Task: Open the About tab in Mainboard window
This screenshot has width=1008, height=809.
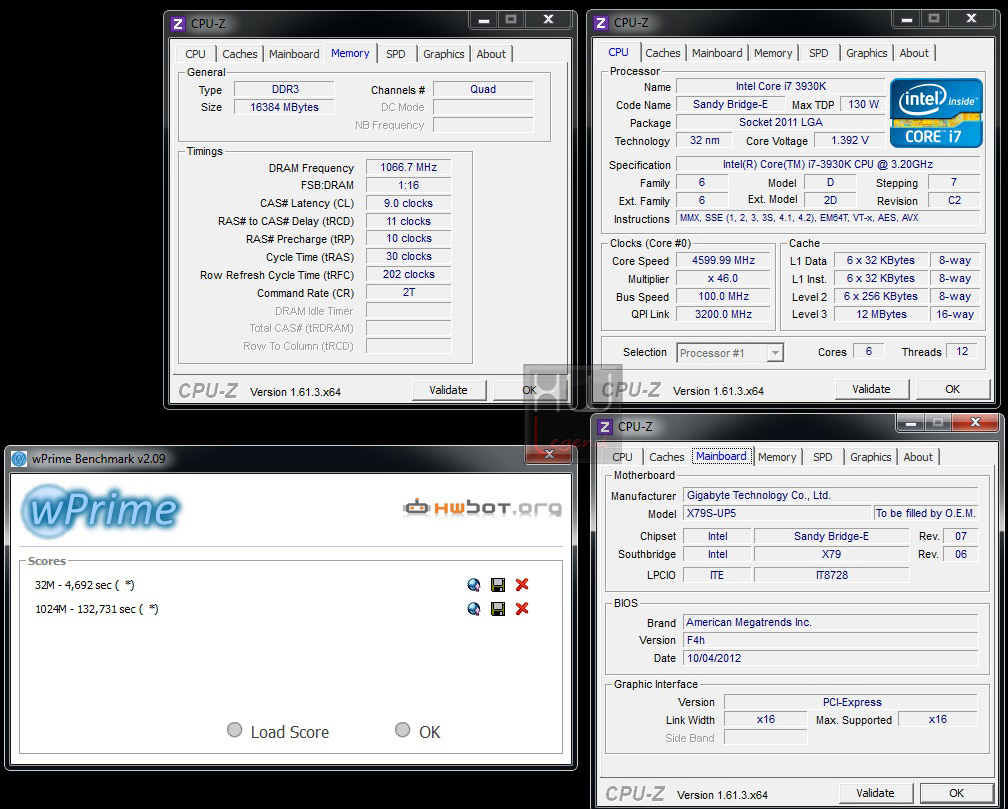Action: 917,457
